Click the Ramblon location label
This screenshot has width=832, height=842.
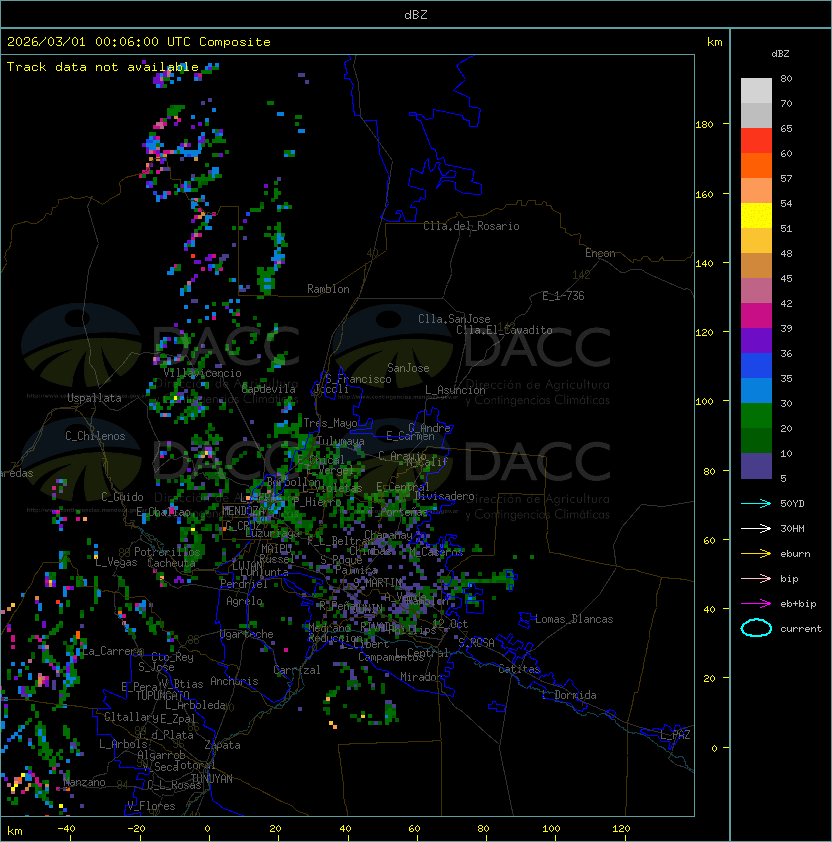pyautogui.click(x=328, y=289)
